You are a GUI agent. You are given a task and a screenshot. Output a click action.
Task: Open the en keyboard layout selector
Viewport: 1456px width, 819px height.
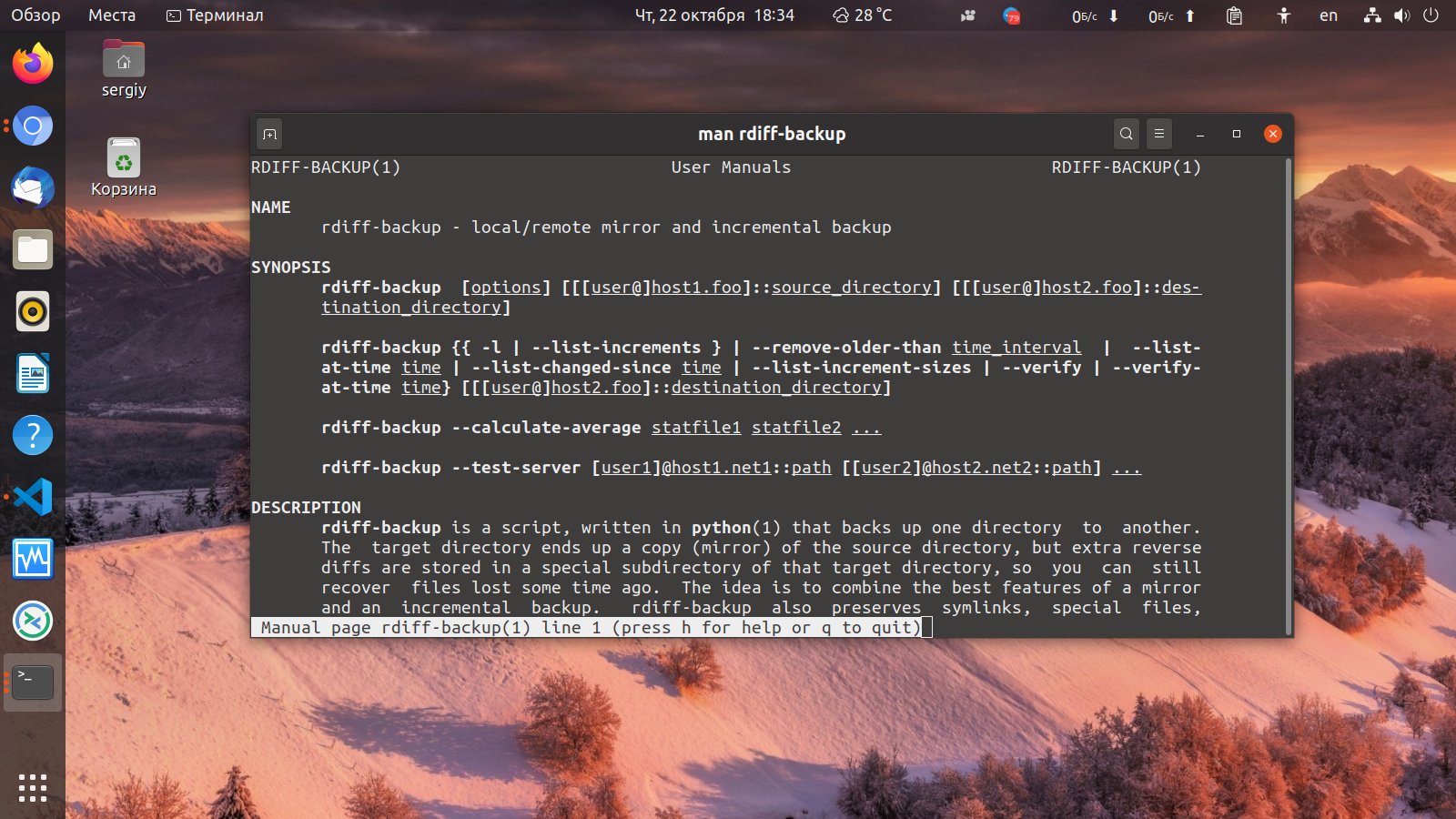pyautogui.click(x=1329, y=15)
